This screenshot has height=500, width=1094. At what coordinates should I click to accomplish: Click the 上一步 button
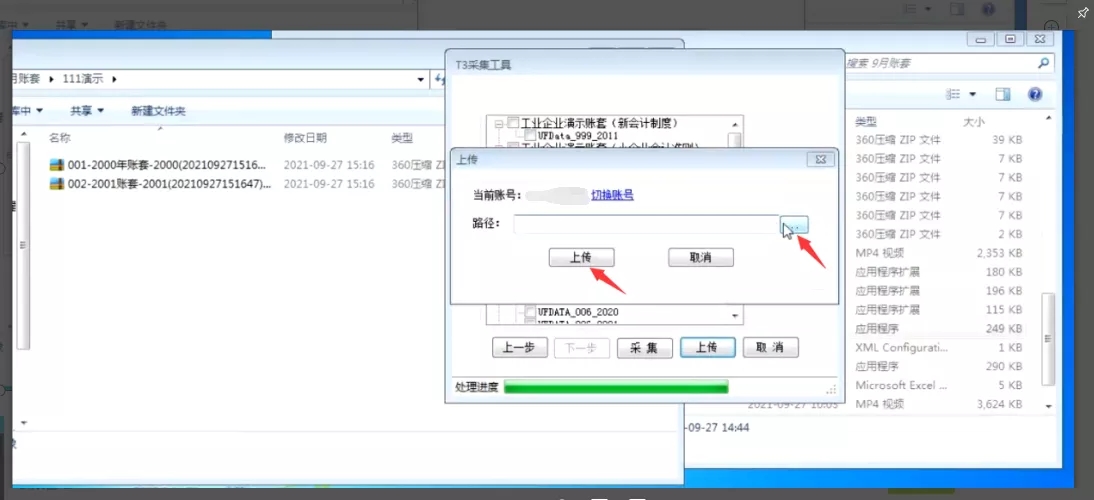click(519, 348)
